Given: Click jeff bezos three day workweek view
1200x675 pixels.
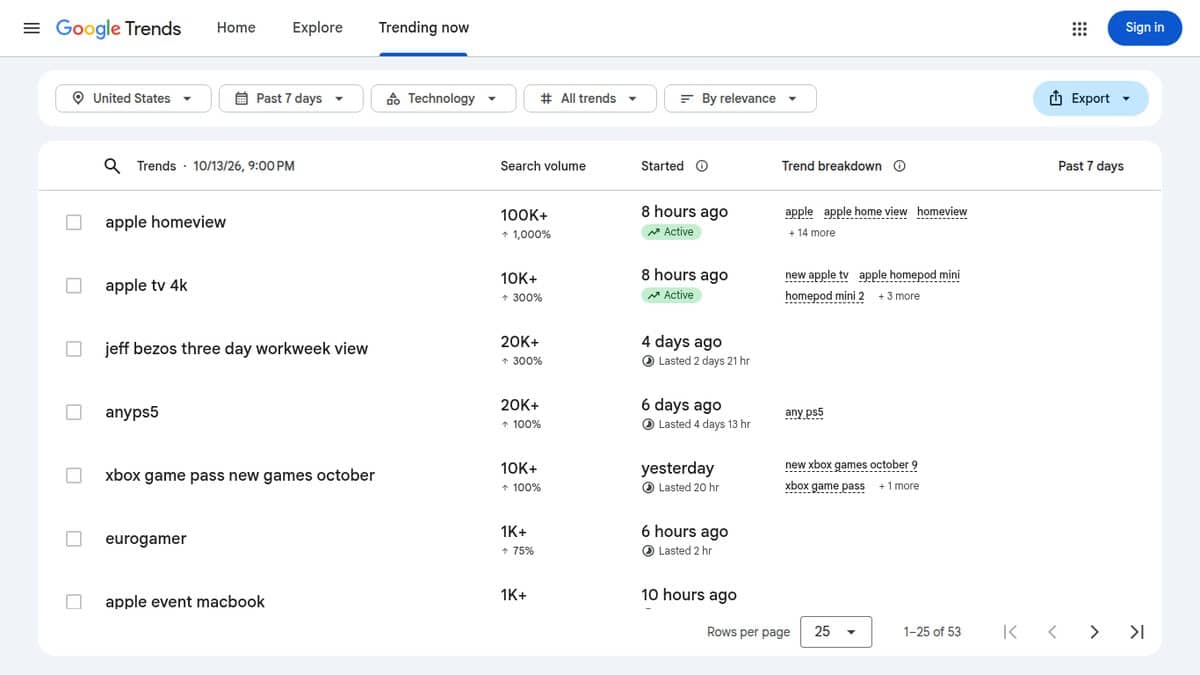Looking at the screenshot, I should 237,349.
